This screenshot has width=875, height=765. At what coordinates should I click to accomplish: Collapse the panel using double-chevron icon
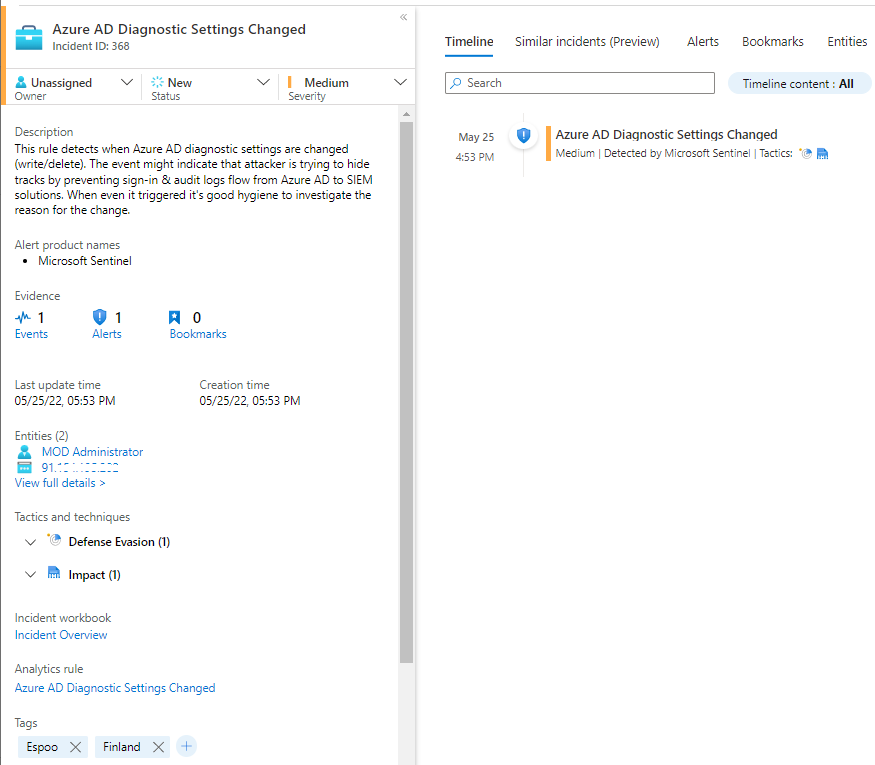point(403,17)
